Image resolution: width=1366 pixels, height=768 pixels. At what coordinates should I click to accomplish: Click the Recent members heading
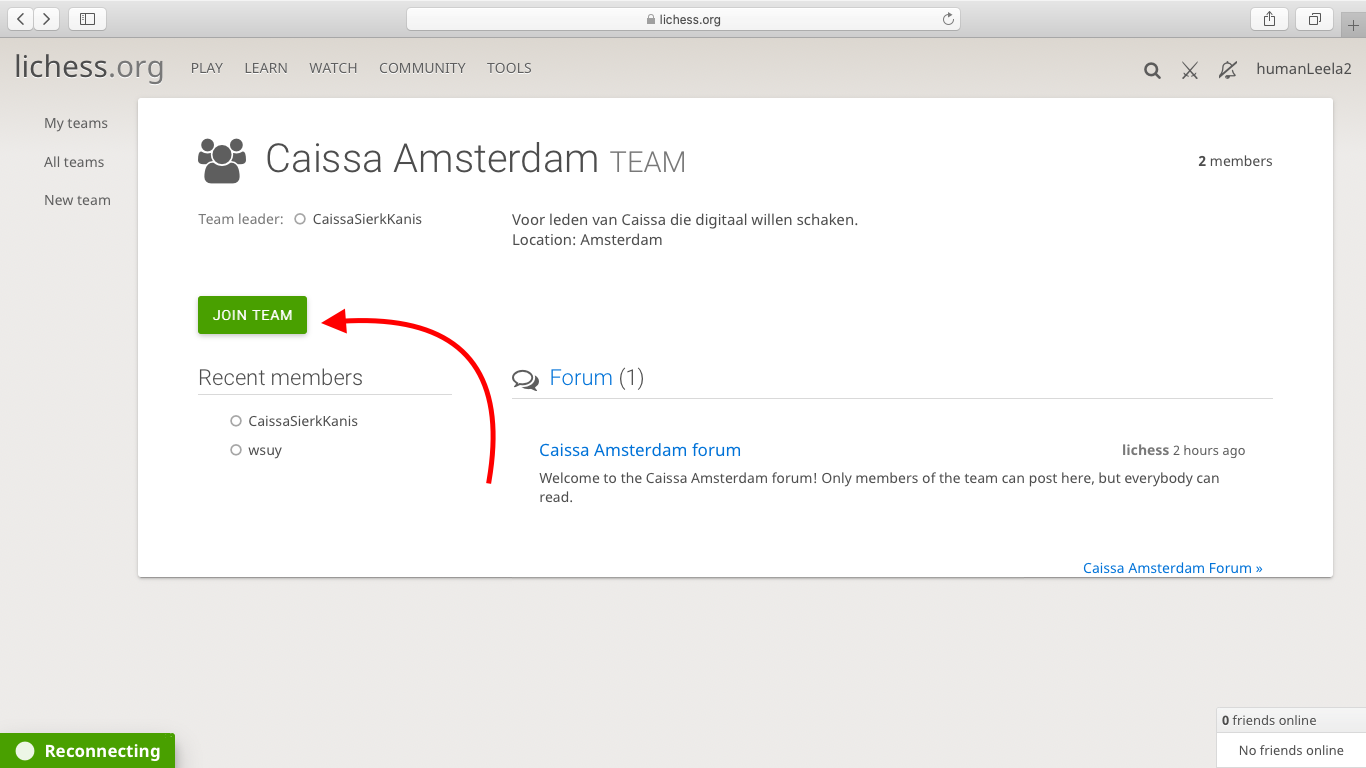(280, 378)
